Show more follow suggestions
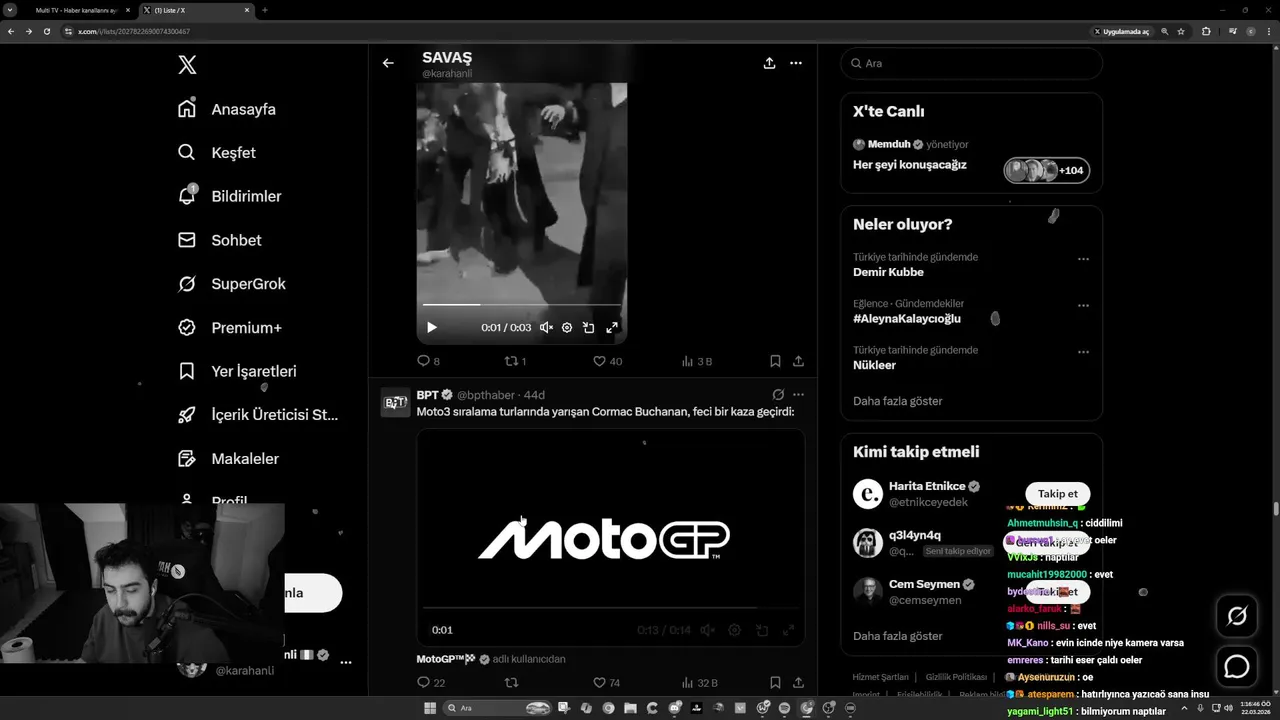This screenshot has width=1280, height=720. pos(898,636)
